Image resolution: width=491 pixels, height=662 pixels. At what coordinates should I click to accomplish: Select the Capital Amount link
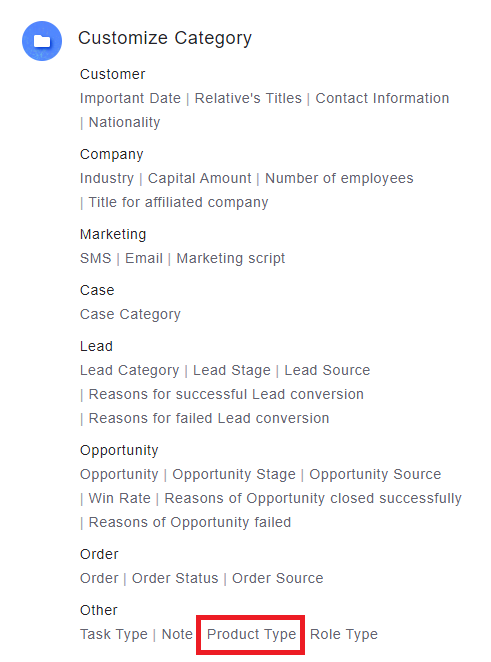click(x=200, y=179)
